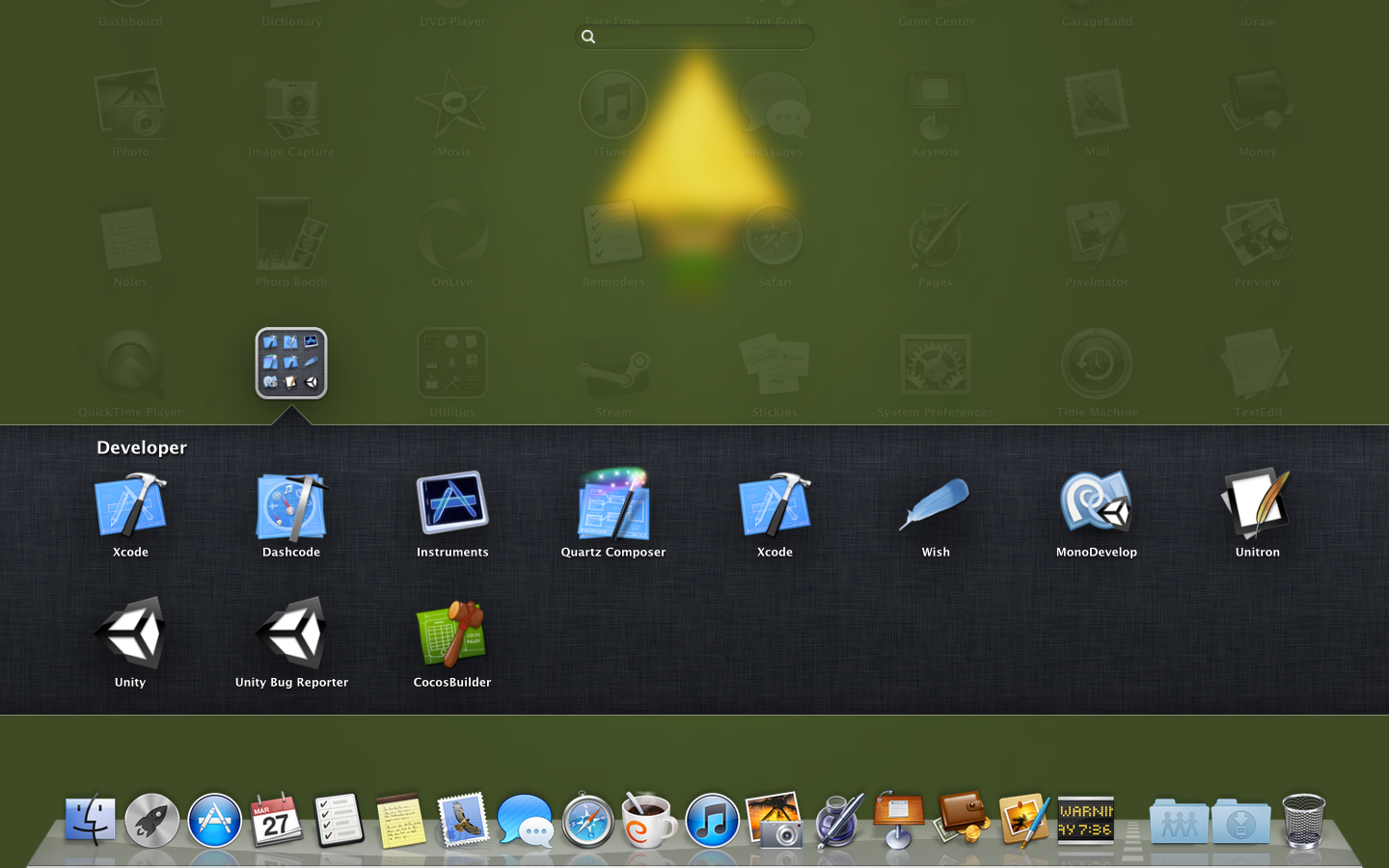Open the Money wallet icon in Dock
The image size is (1389, 868).
[962, 818]
